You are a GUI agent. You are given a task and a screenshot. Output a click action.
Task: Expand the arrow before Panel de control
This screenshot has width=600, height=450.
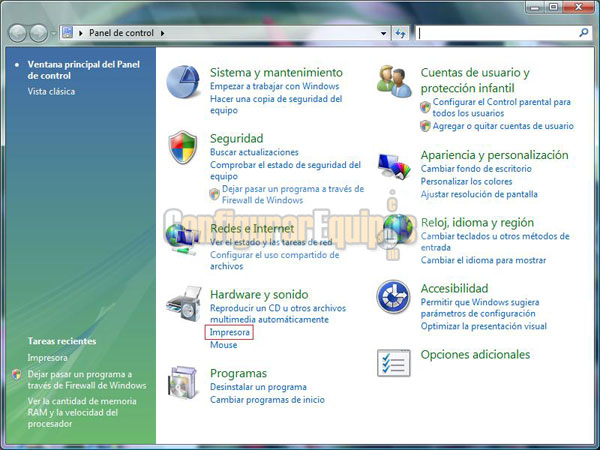coord(81,33)
